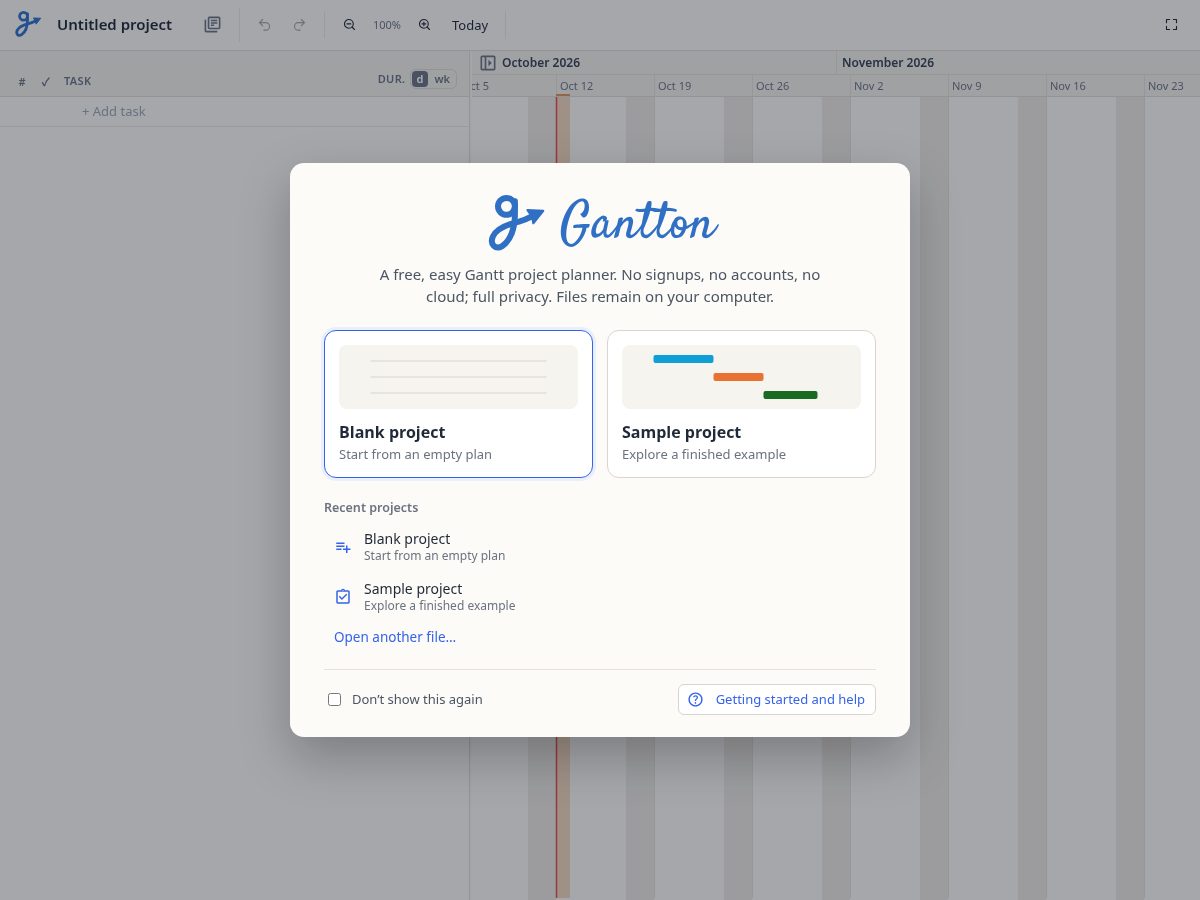Click the November 2026 month header

click(888, 62)
